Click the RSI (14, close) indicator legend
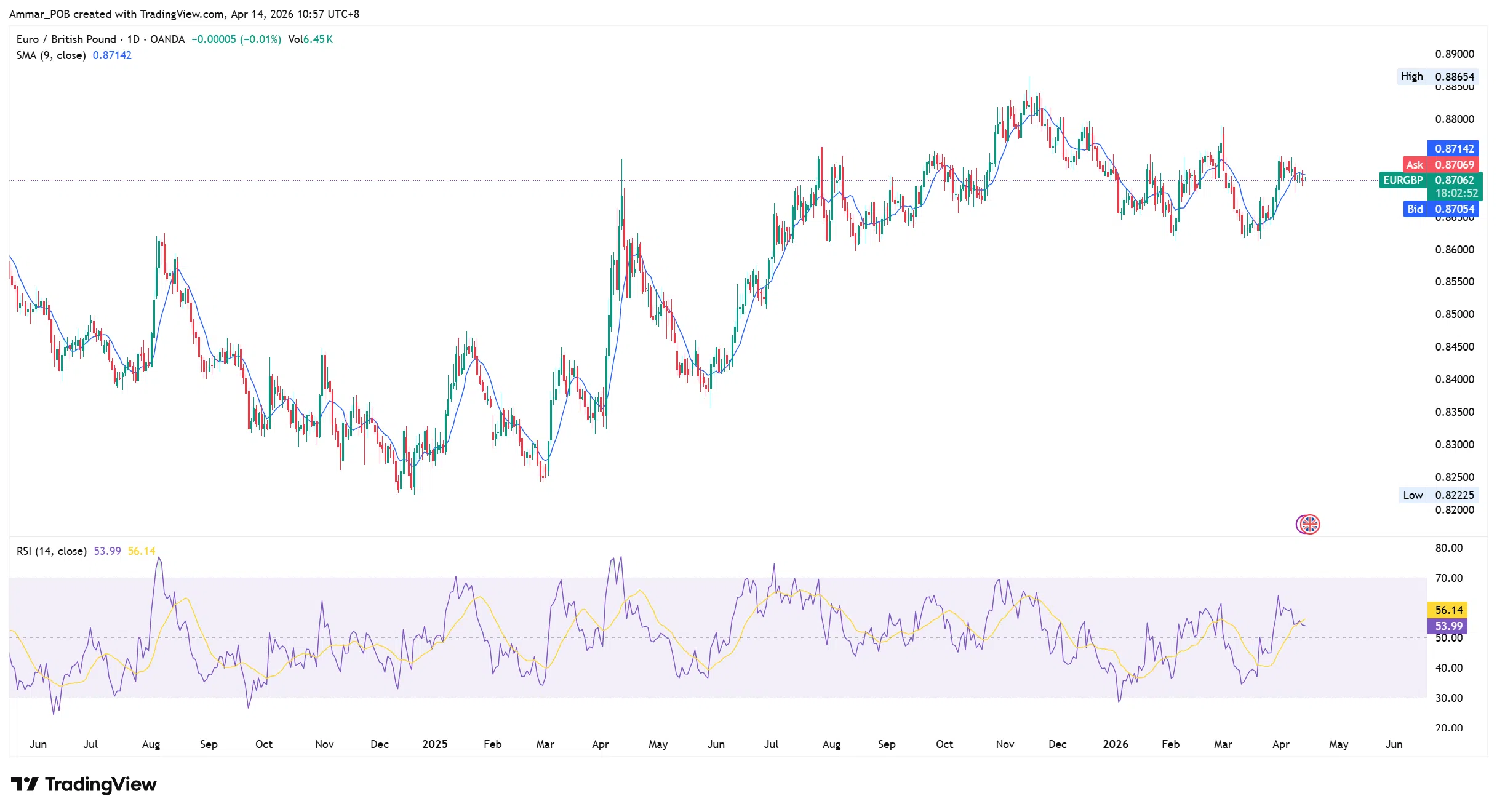 (52, 551)
